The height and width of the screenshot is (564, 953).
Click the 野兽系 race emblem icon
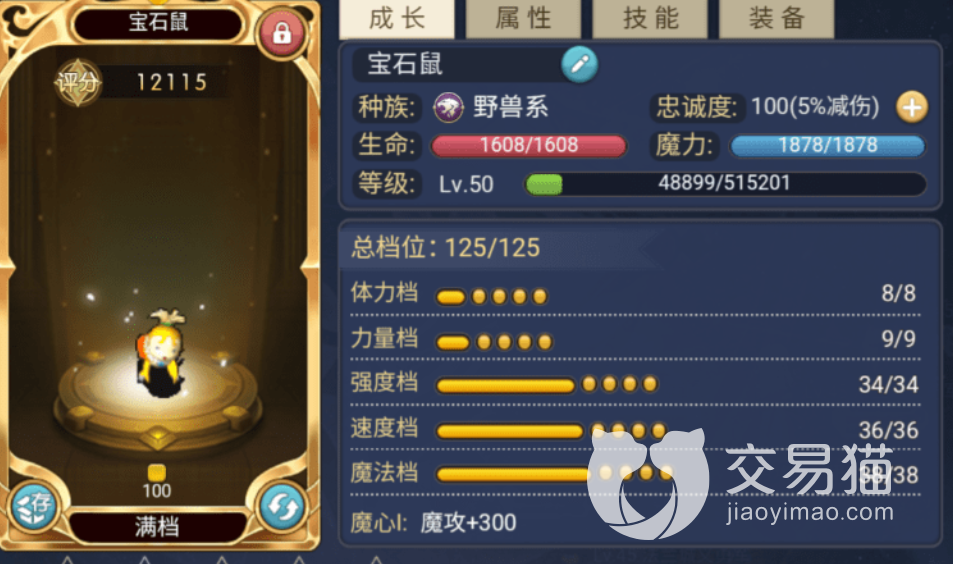(449, 108)
